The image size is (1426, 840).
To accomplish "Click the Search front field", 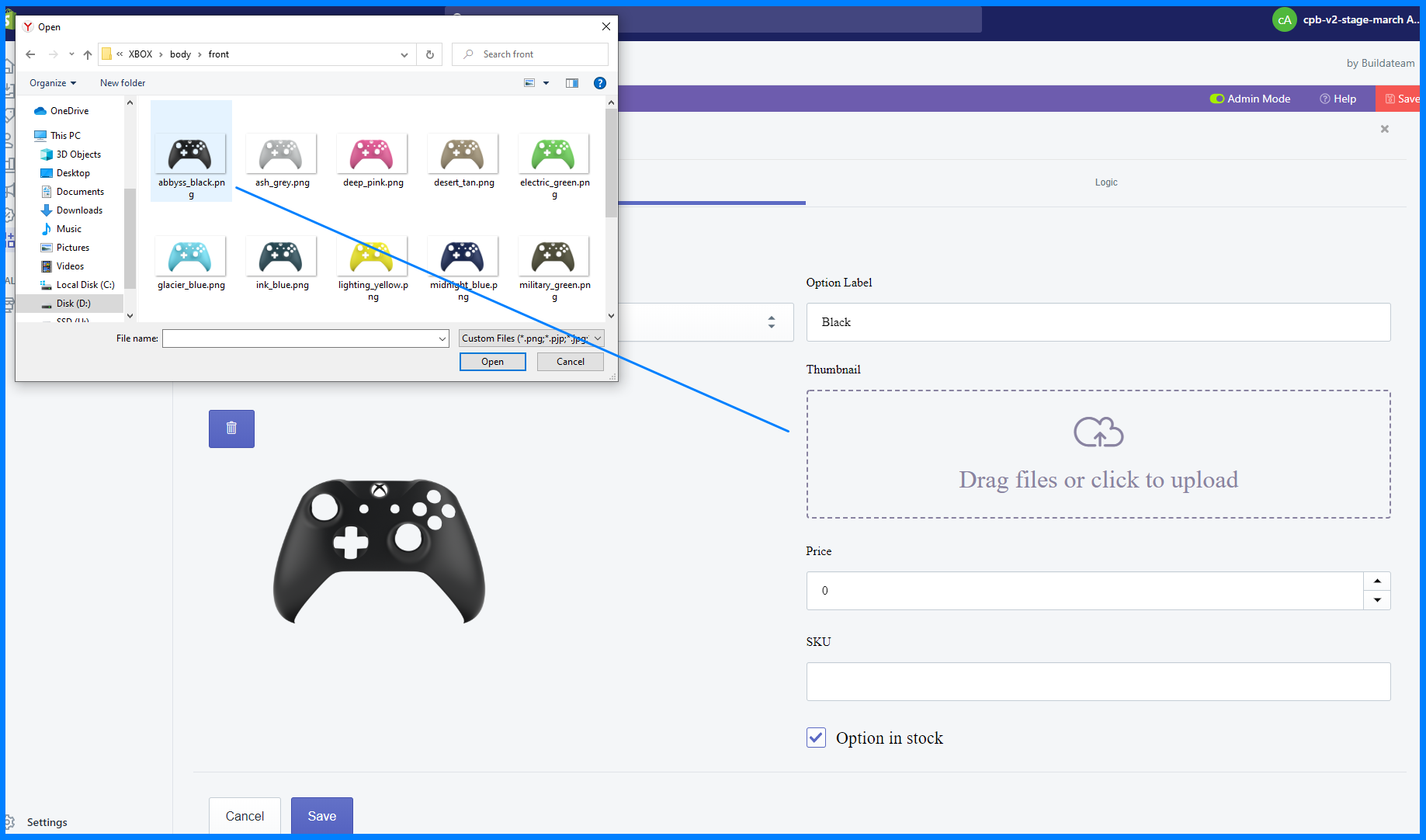I will (530, 54).
